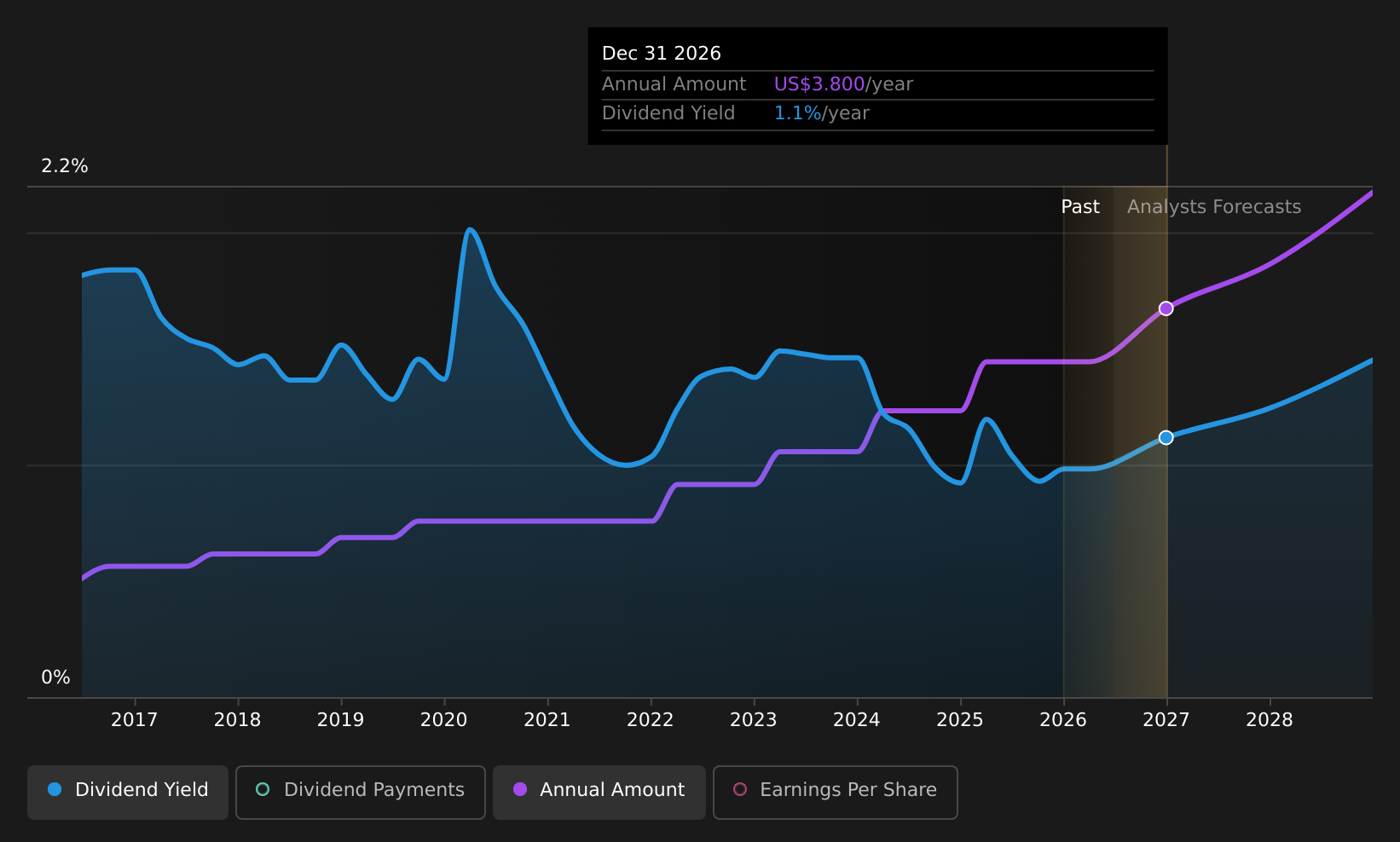This screenshot has height=842, width=1400.
Task: Click the 2018 x-axis label
Action: [x=238, y=720]
